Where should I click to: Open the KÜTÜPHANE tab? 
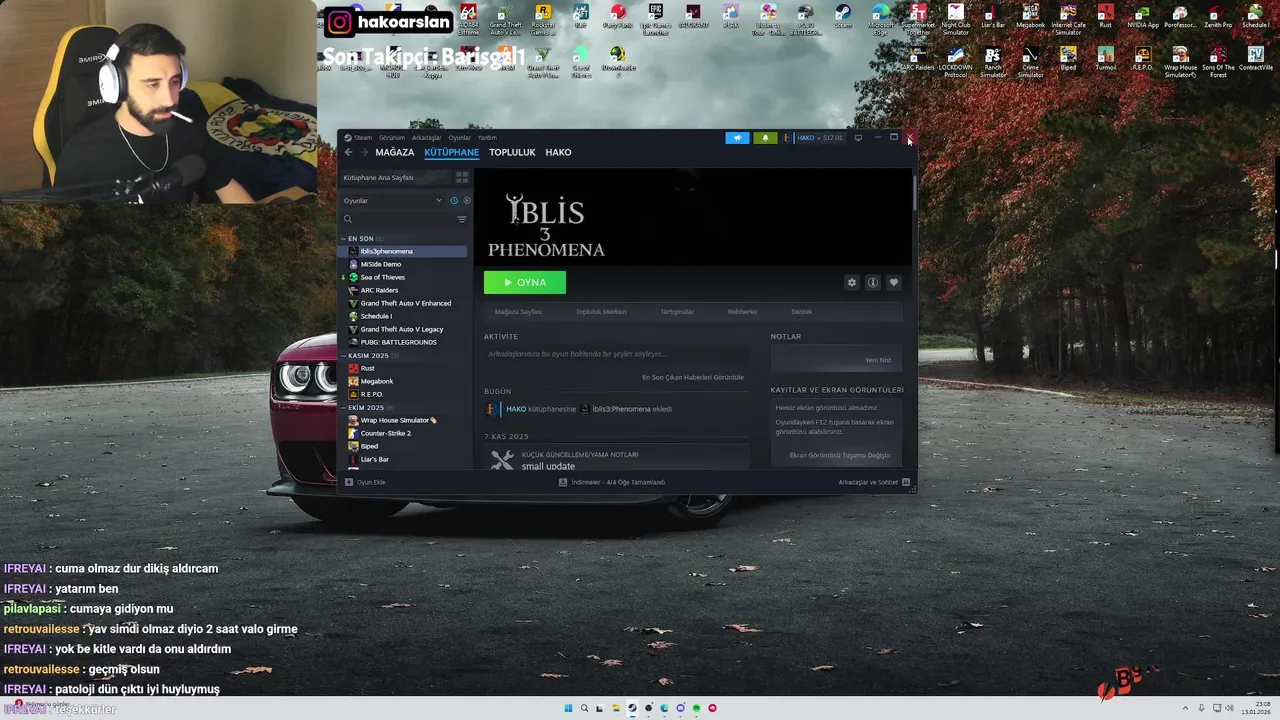451,152
